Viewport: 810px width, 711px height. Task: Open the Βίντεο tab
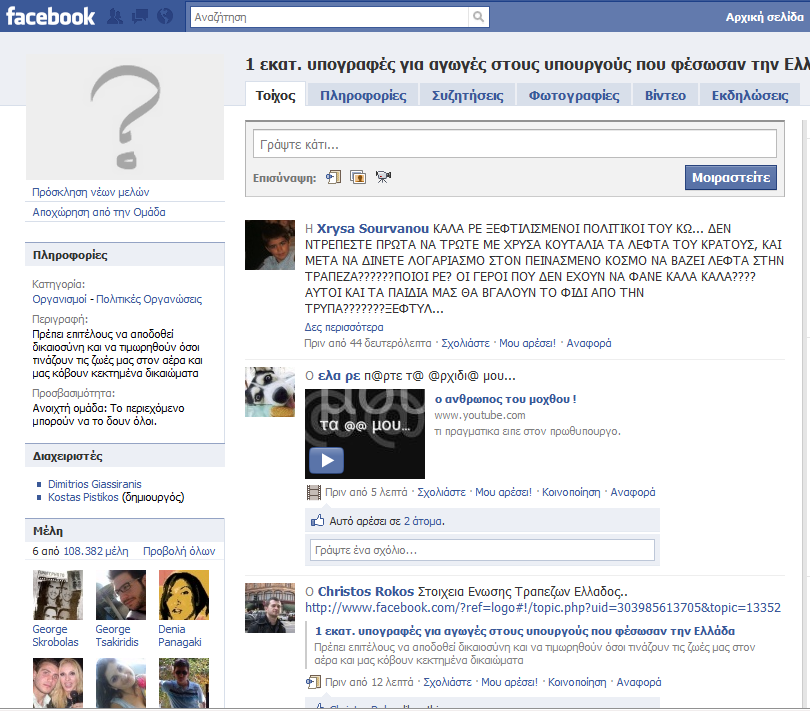click(x=665, y=96)
